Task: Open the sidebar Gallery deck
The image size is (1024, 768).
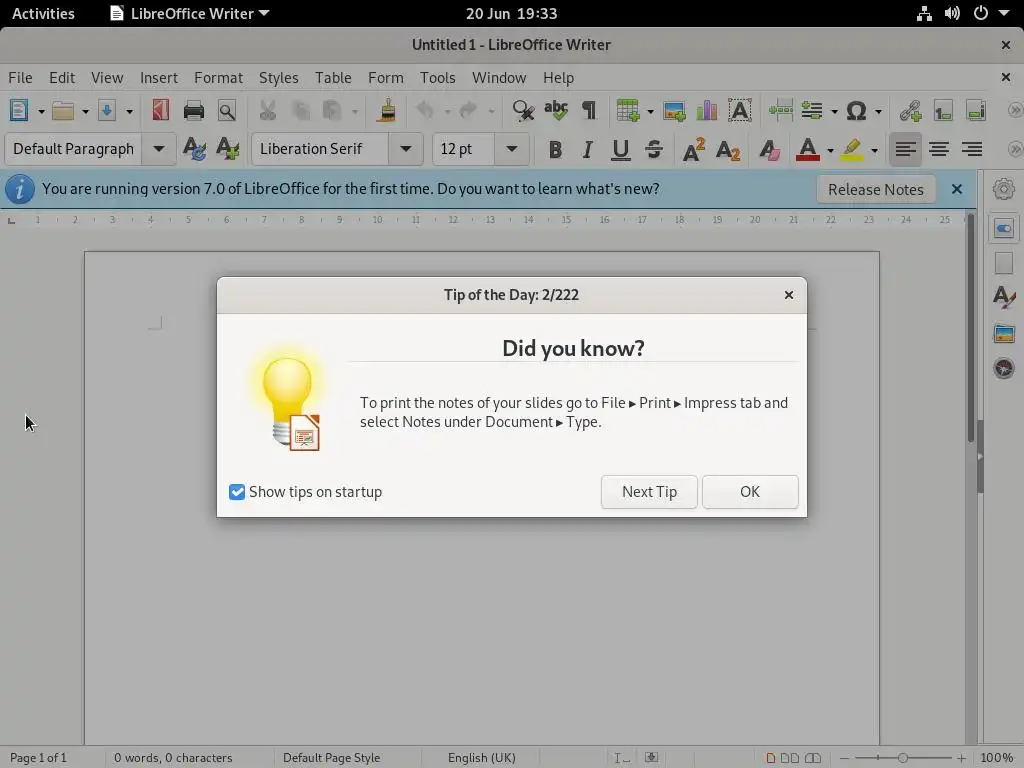Action: (x=1004, y=334)
